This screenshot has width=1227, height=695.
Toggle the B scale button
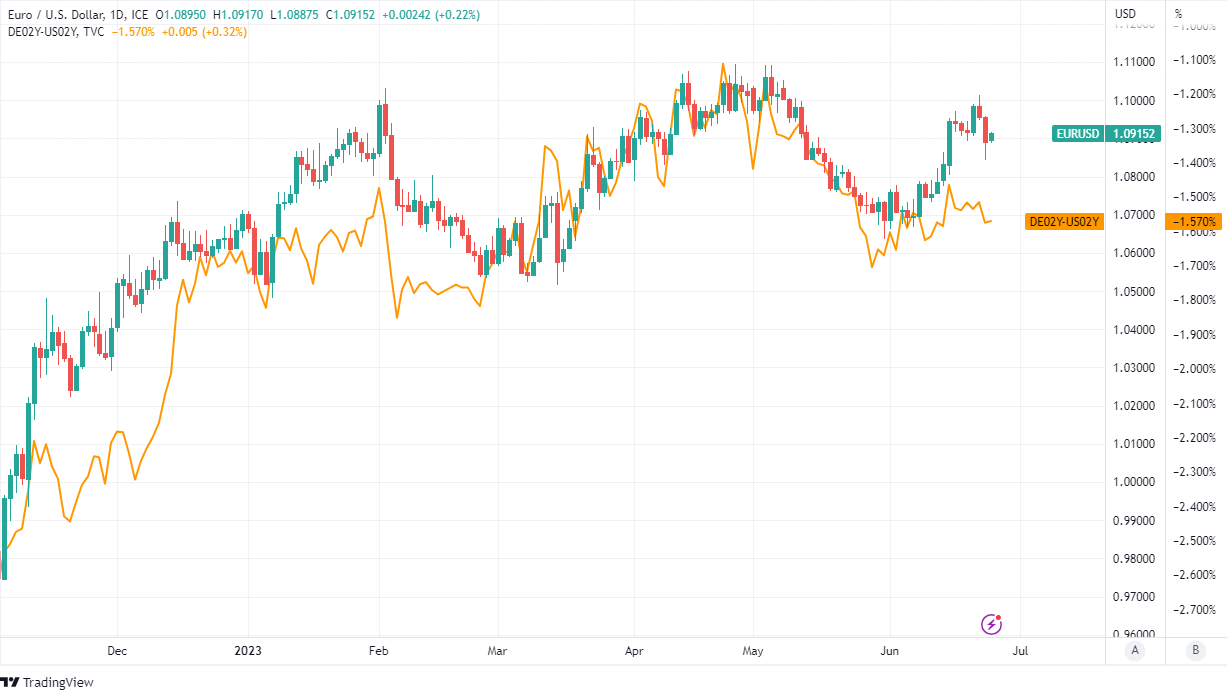pos(1195,650)
